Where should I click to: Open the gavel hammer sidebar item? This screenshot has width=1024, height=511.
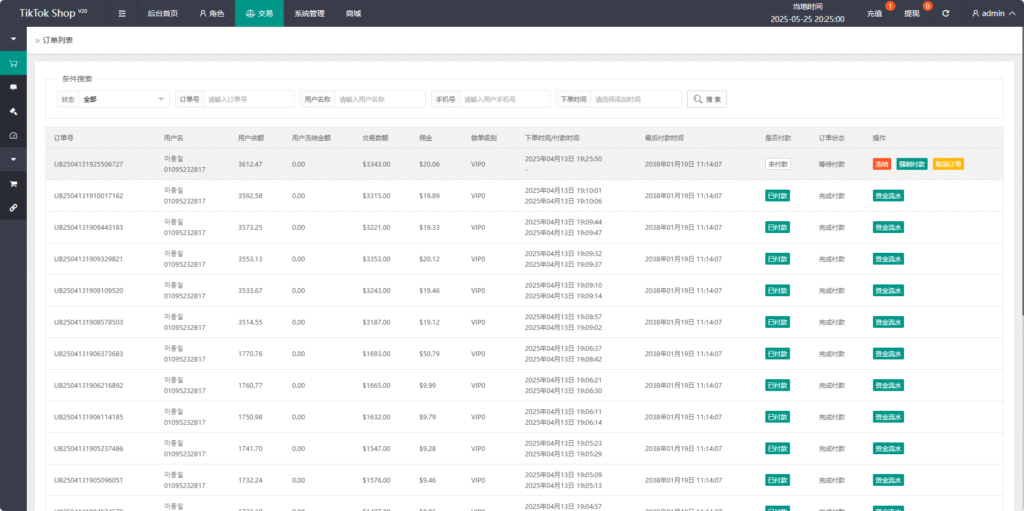click(x=13, y=111)
